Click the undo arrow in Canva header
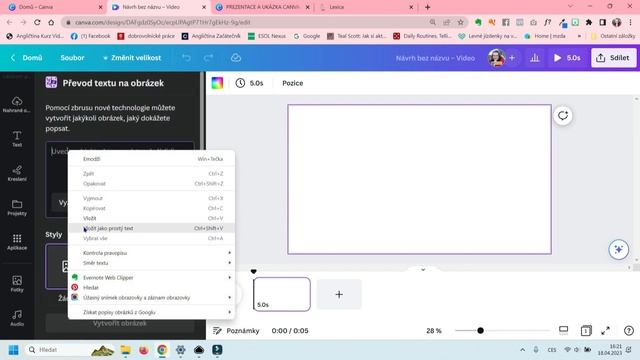640x360 pixels. click(186, 58)
